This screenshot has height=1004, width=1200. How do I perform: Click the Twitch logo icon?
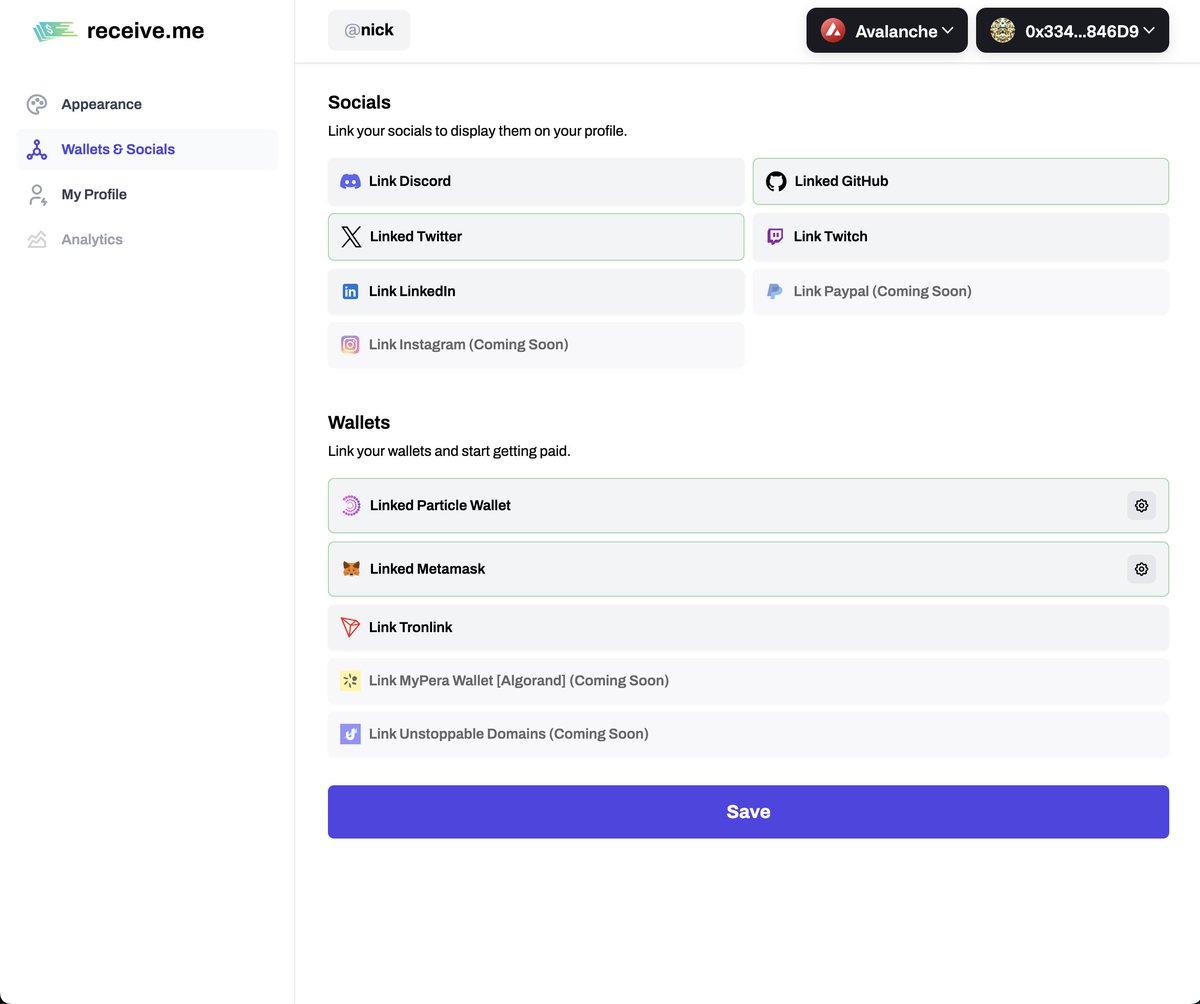(x=775, y=237)
